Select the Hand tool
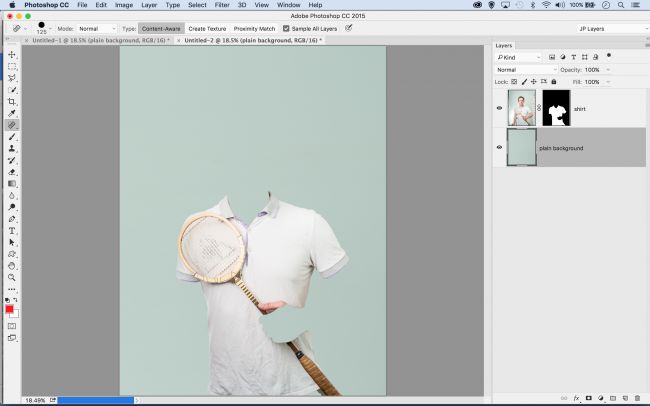This screenshot has height=406, width=650. tap(12, 266)
